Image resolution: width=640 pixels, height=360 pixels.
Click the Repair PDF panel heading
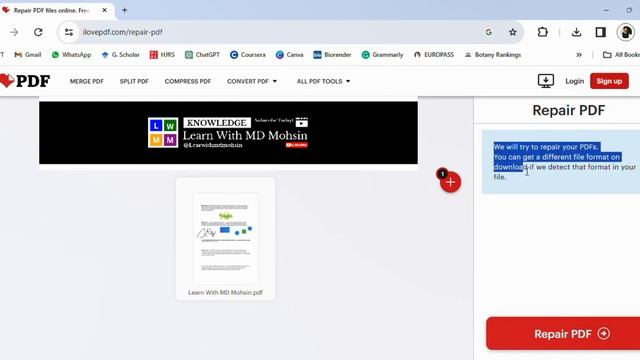coord(569,110)
